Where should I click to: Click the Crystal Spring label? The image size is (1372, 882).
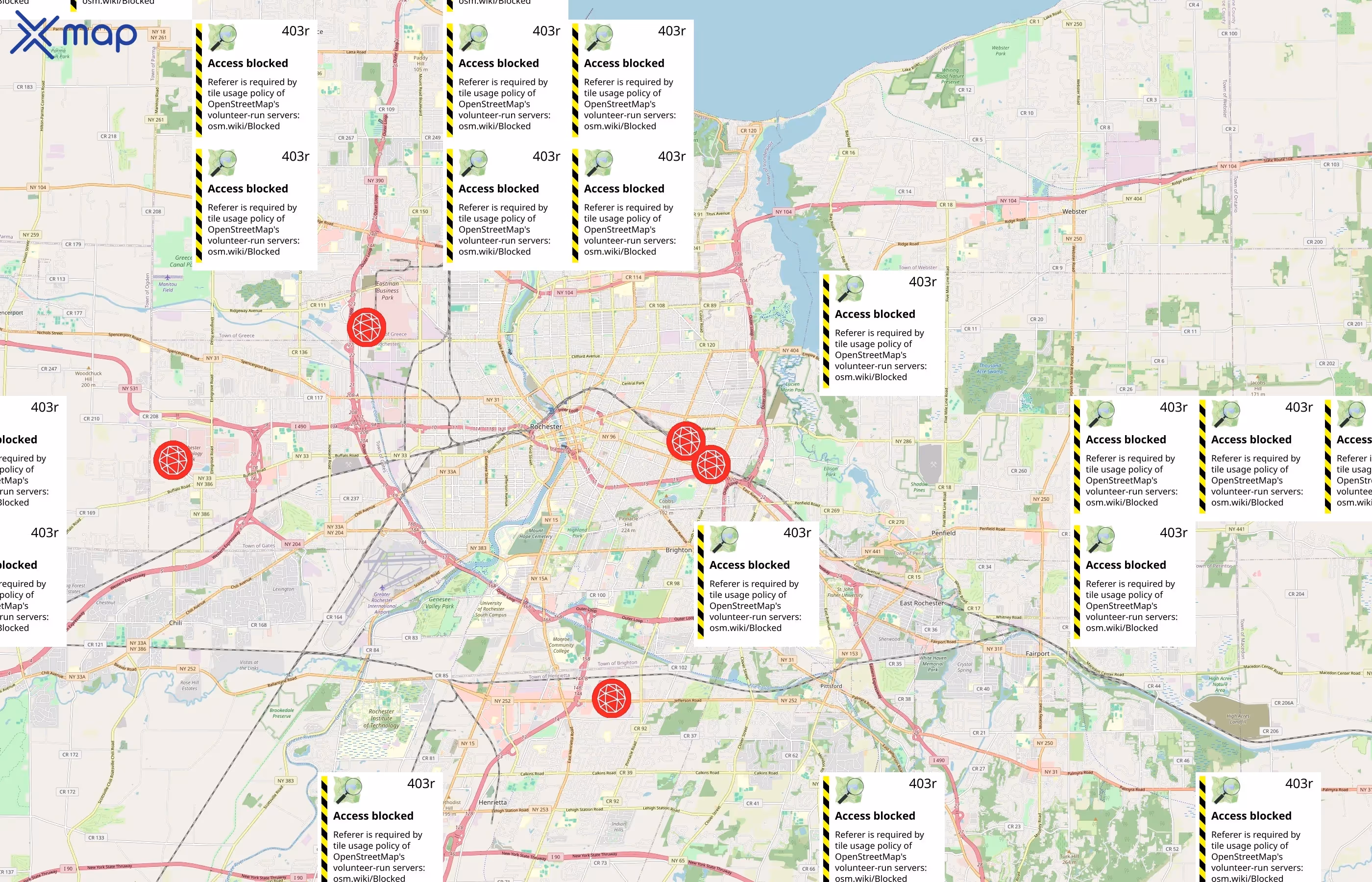point(964,667)
